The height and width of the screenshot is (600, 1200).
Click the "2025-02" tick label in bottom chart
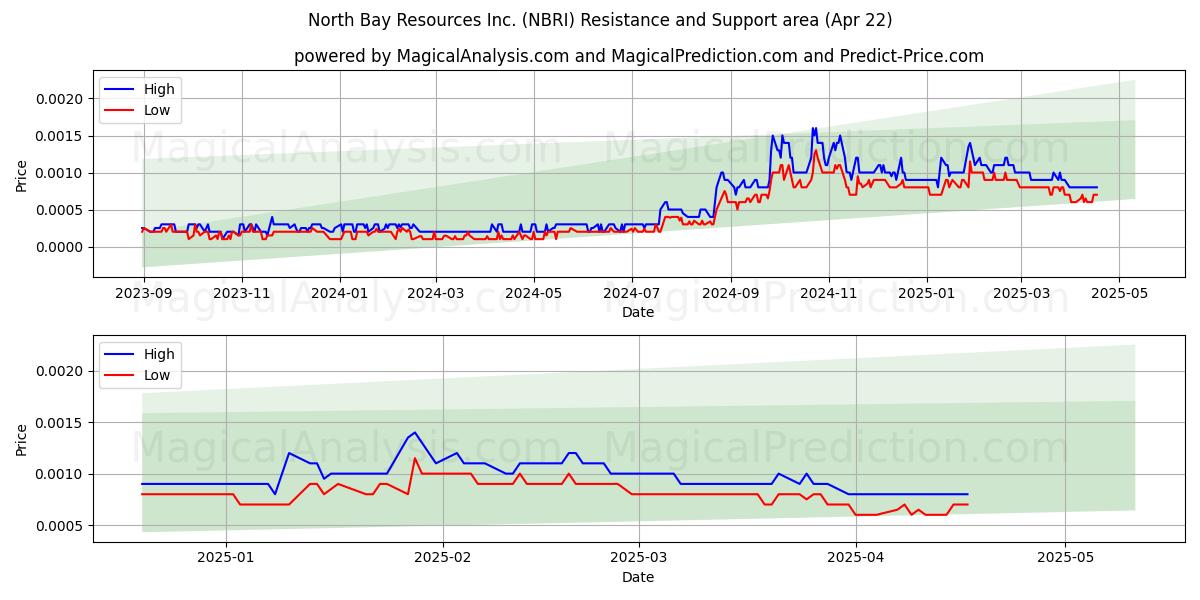click(x=443, y=557)
